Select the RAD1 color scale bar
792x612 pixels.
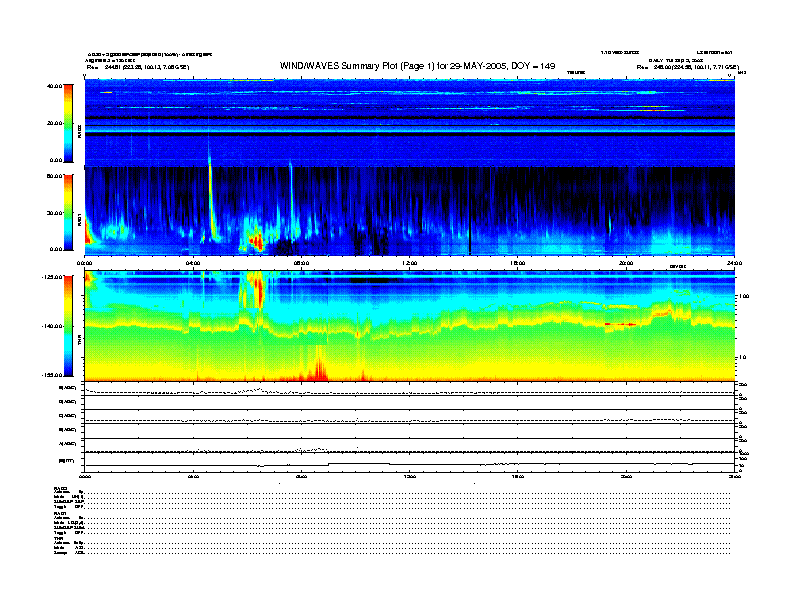point(68,212)
